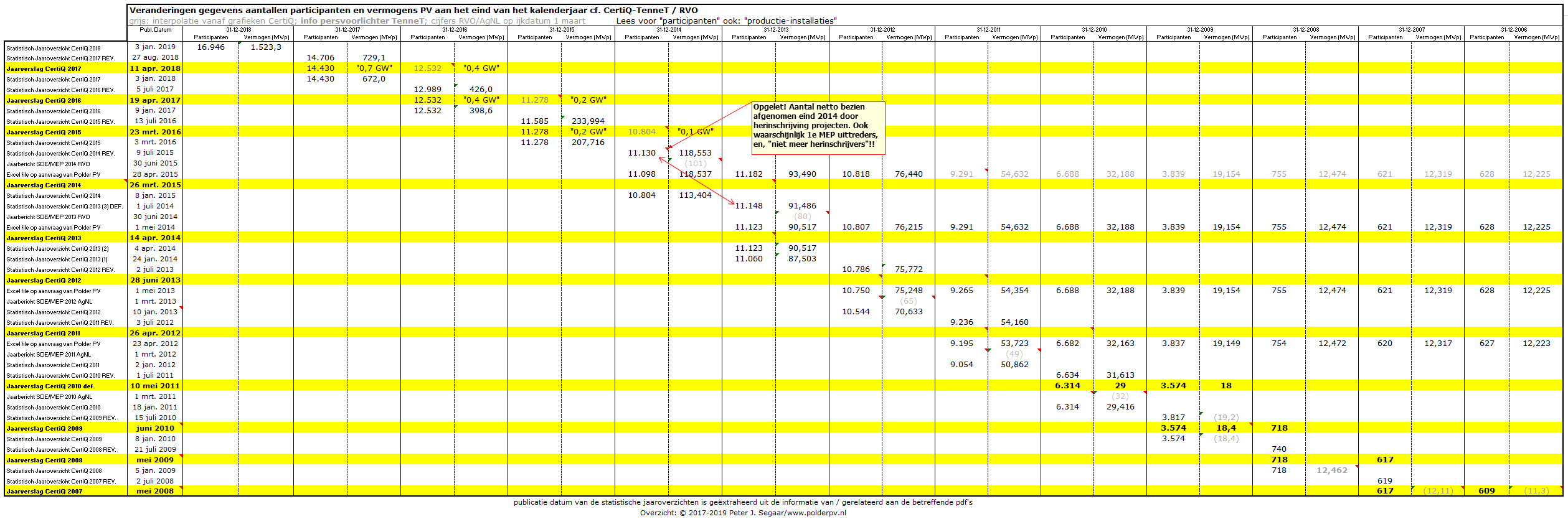The image size is (1568, 519).
Task: Click the 93,490 capacity value
Action: 802,174
